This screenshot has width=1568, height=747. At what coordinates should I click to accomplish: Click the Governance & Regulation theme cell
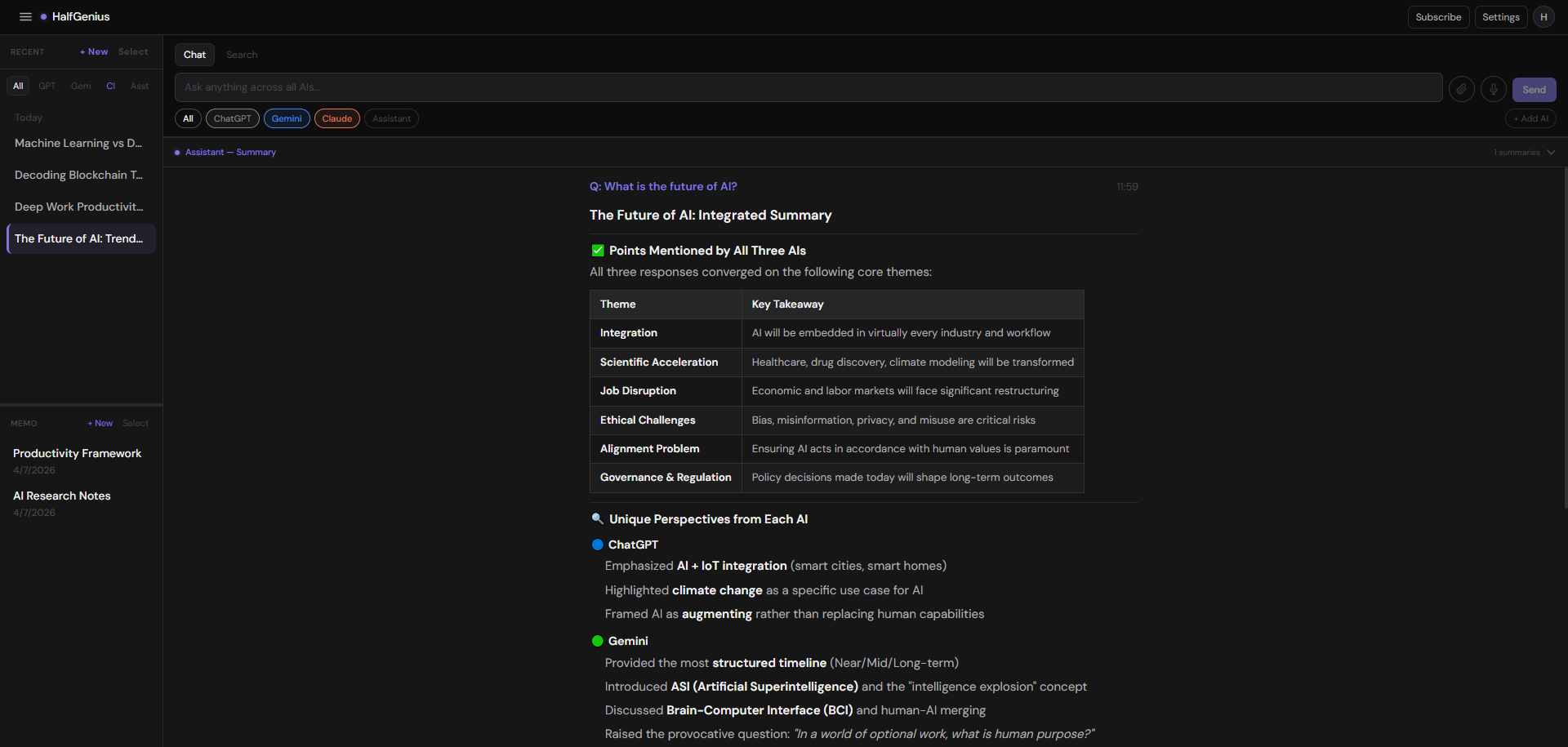pos(666,478)
